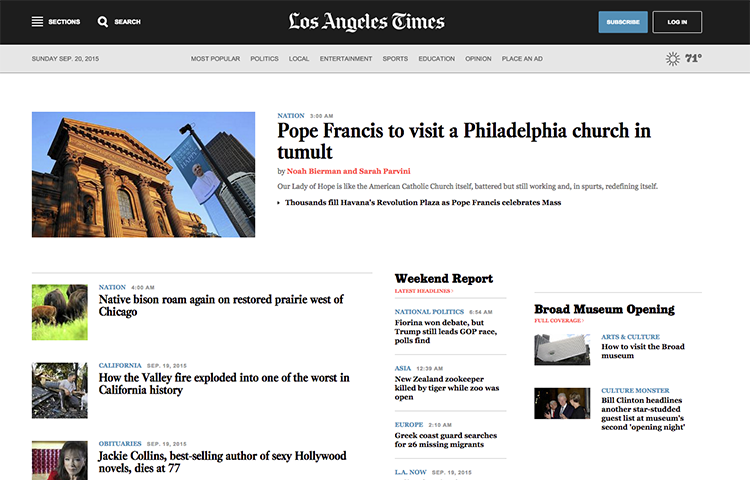Open the Broad Museum Opening heading
The image size is (750, 480).
[605, 309]
